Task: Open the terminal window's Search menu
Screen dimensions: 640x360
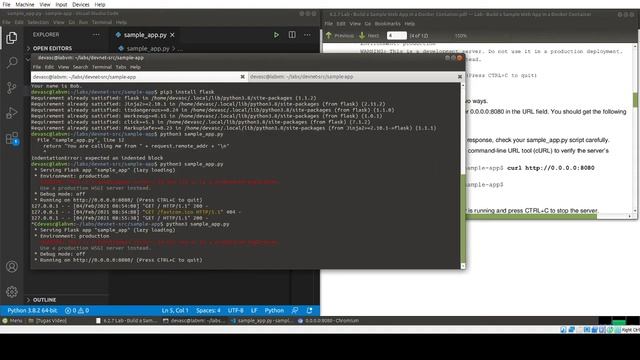Action: click(x=80, y=67)
